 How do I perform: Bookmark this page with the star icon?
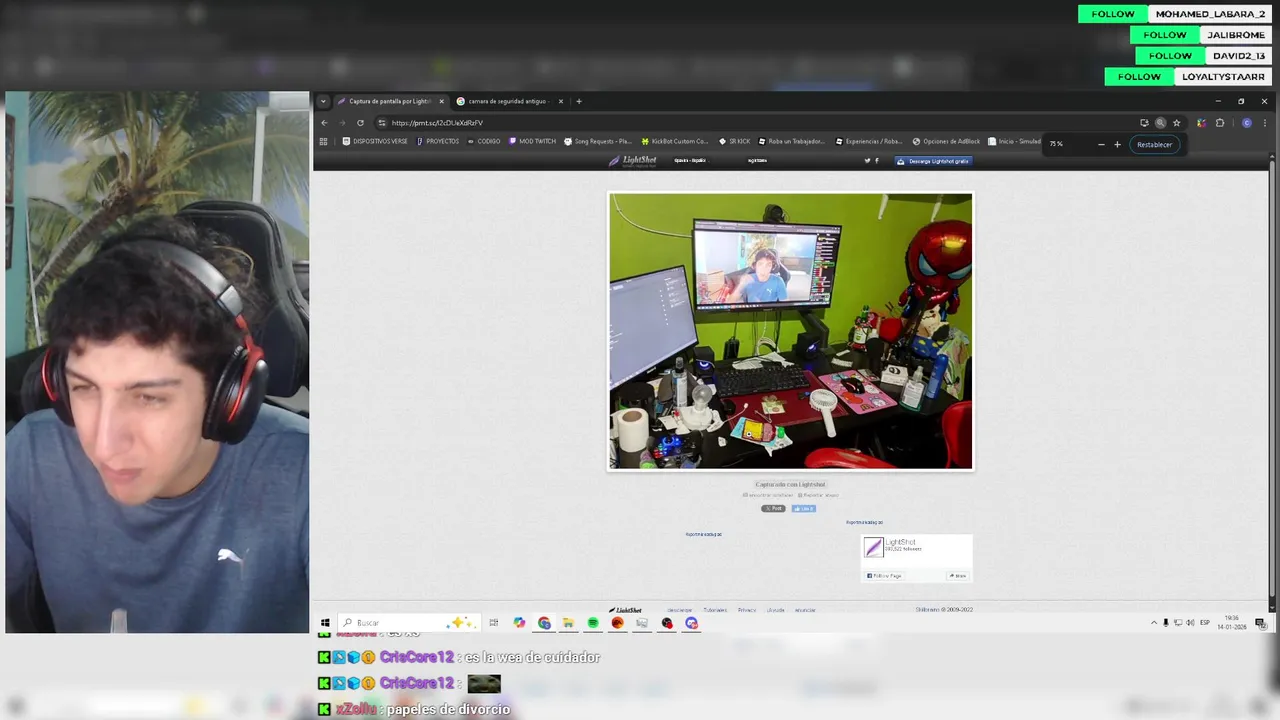1176,123
